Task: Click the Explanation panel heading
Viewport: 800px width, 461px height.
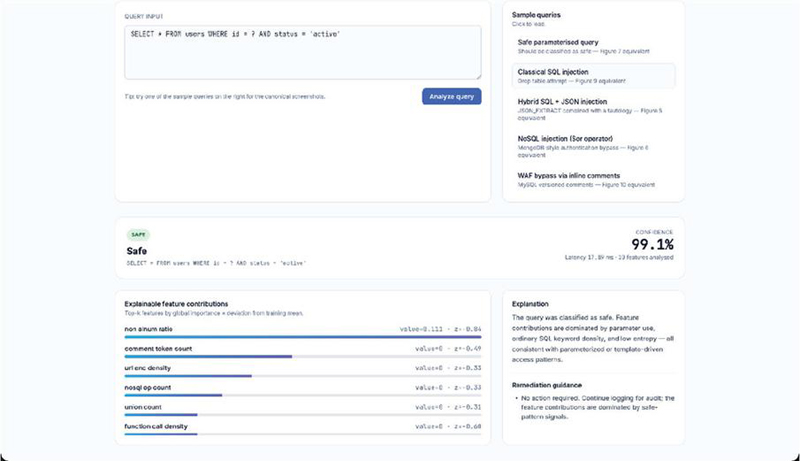Action: pos(530,304)
